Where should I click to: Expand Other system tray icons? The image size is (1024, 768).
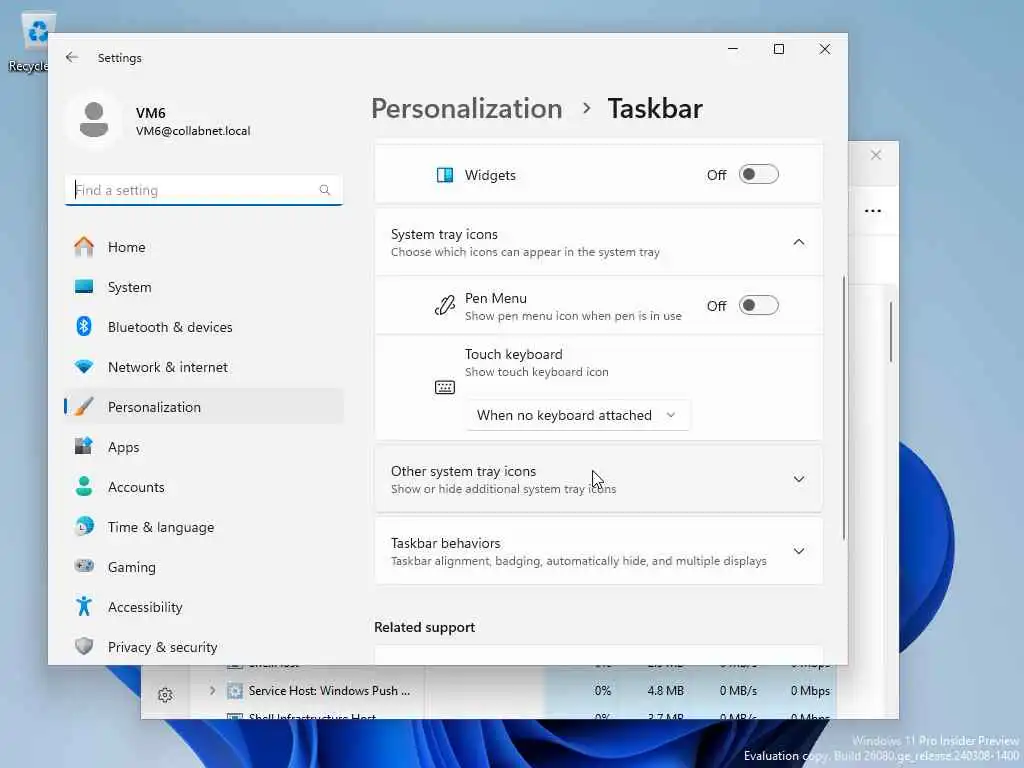coord(598,479)
